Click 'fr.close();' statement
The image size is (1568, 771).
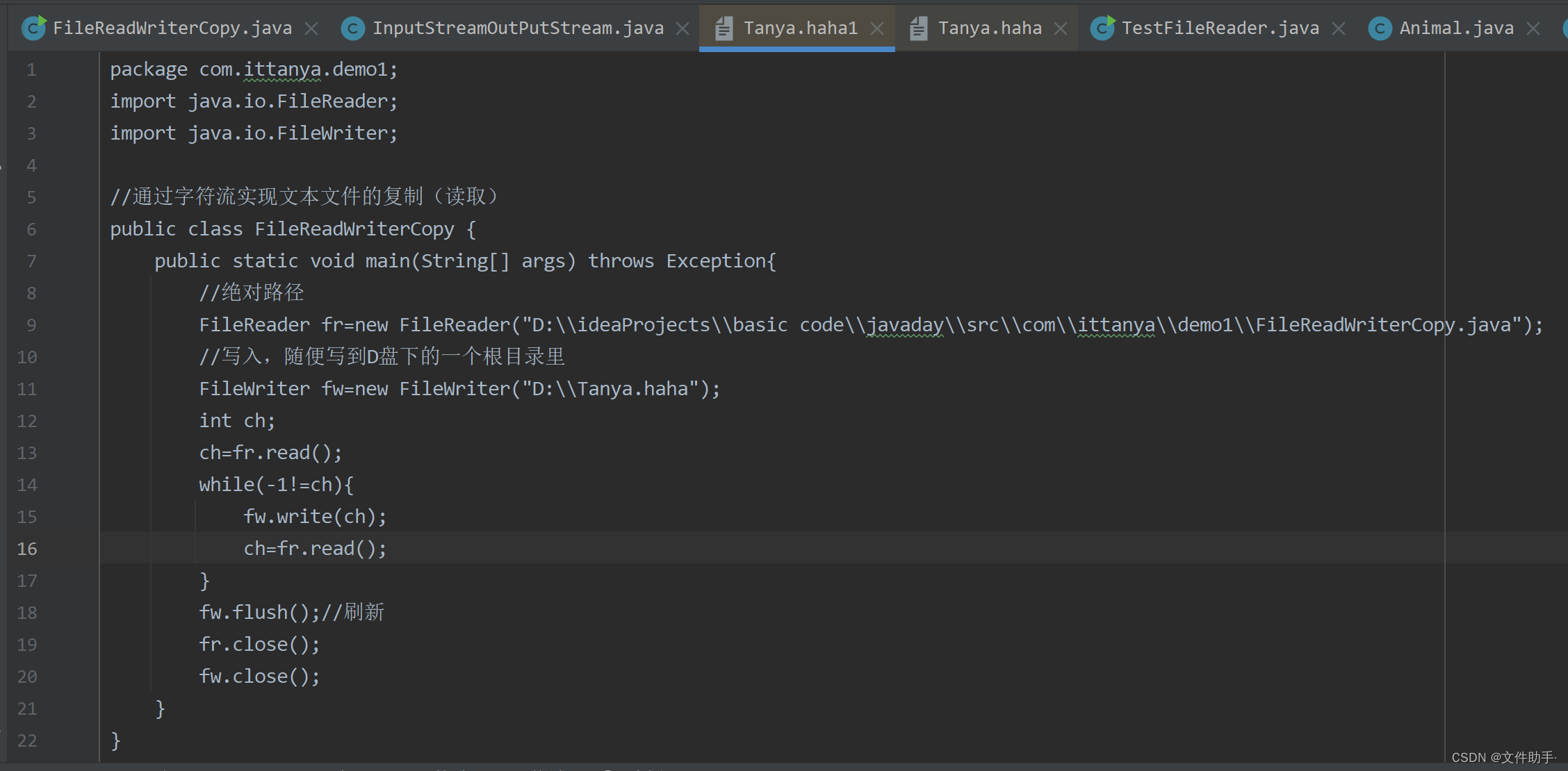259,645
